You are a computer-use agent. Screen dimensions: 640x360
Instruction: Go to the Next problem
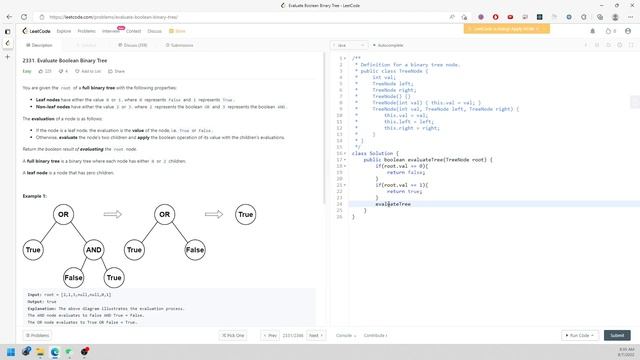click(316, 336)
